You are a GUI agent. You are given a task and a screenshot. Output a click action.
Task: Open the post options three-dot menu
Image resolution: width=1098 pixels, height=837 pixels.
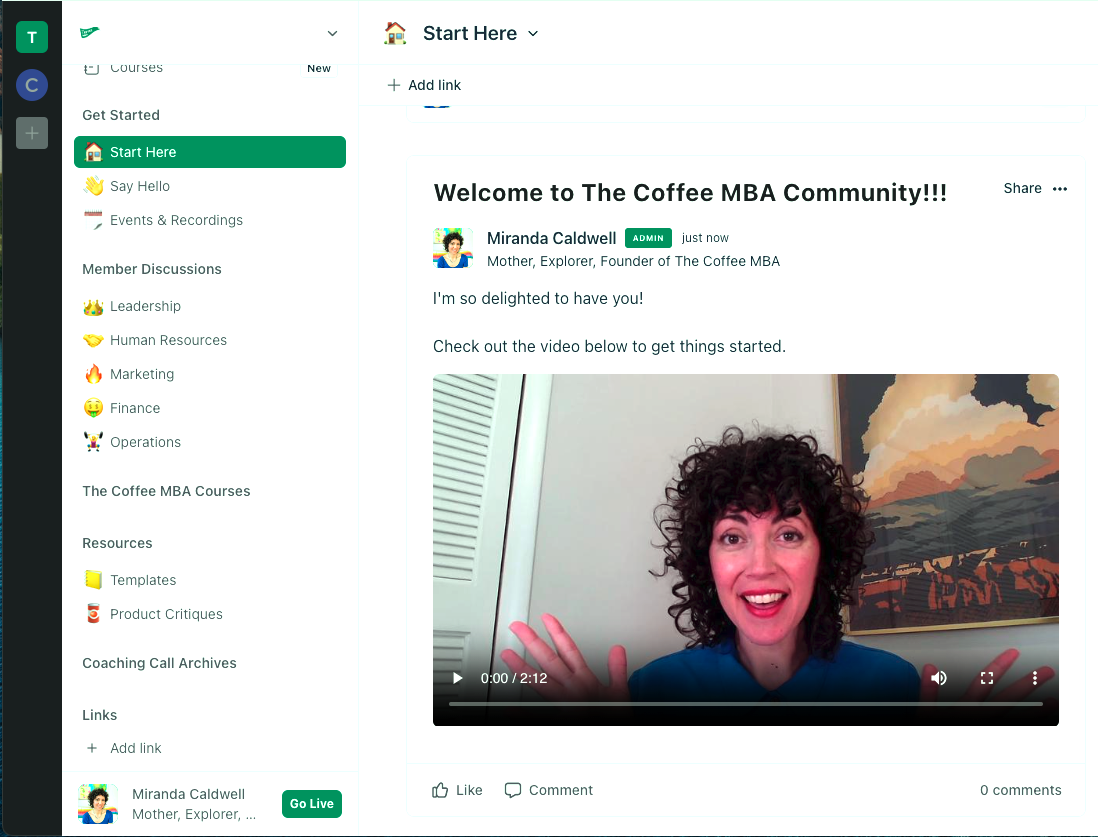click(x=1060, y=188)
